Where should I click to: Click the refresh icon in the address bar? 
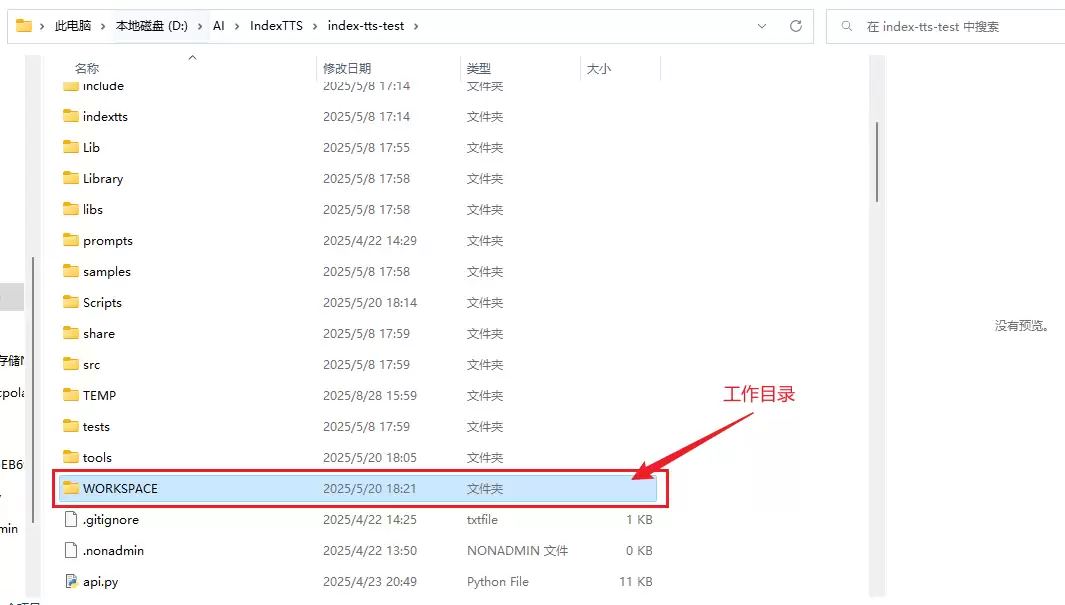tap(795, 26)
